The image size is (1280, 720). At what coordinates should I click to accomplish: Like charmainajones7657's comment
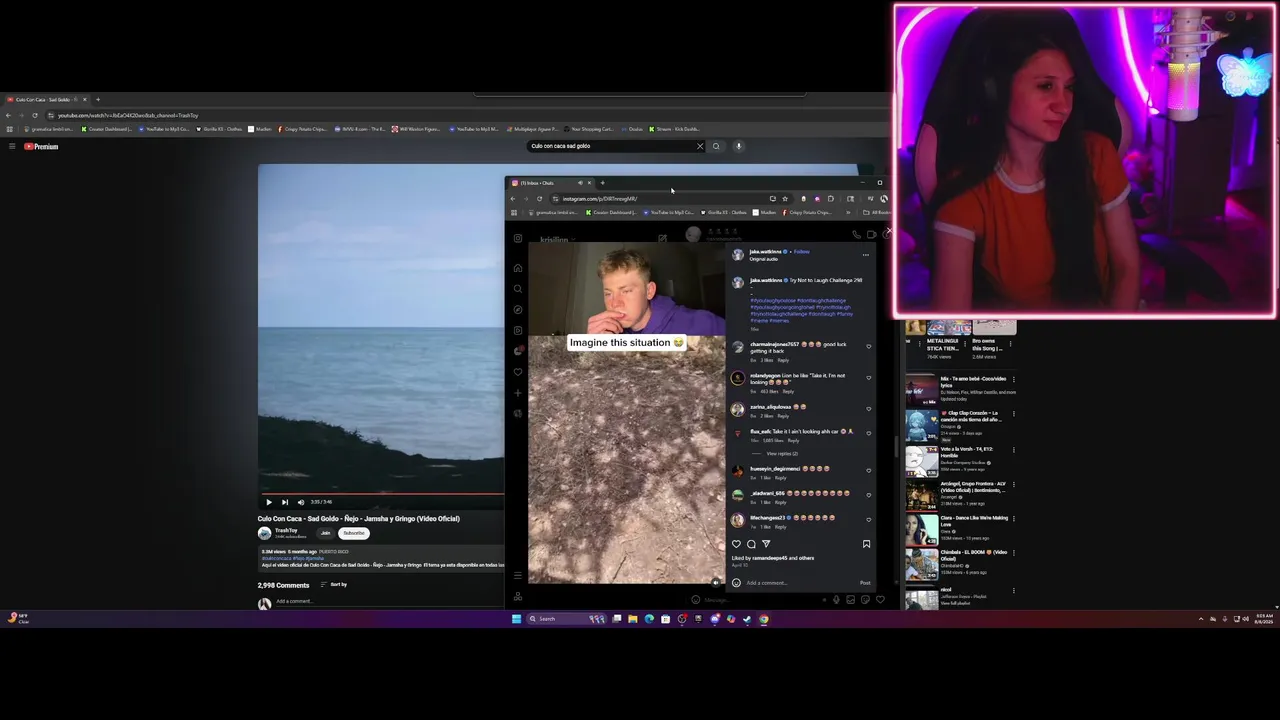click(x=868, y=347)
